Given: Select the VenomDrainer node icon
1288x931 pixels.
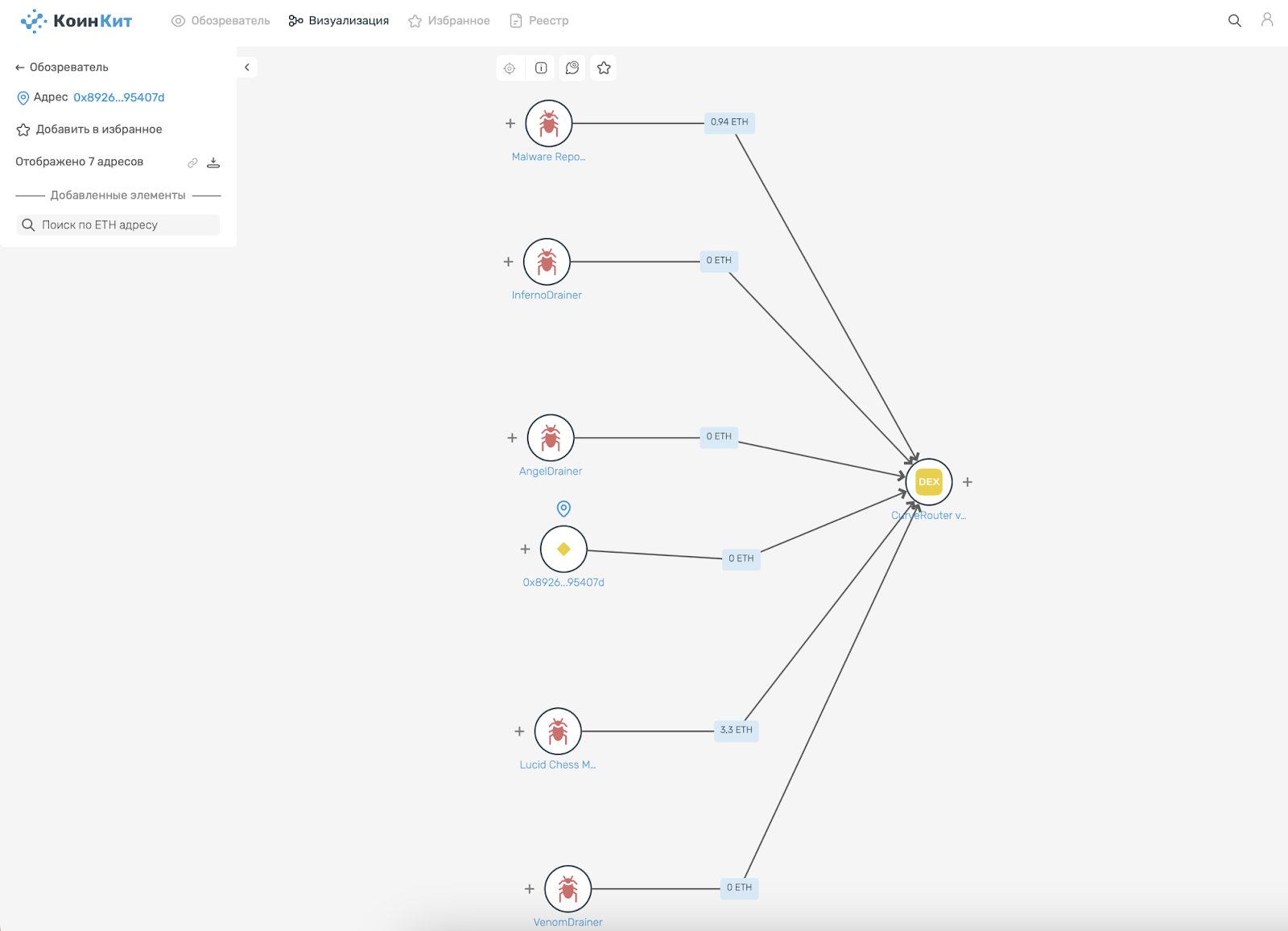Looking at the screenshot, I should pyautogui.click(x=568, y=889).
